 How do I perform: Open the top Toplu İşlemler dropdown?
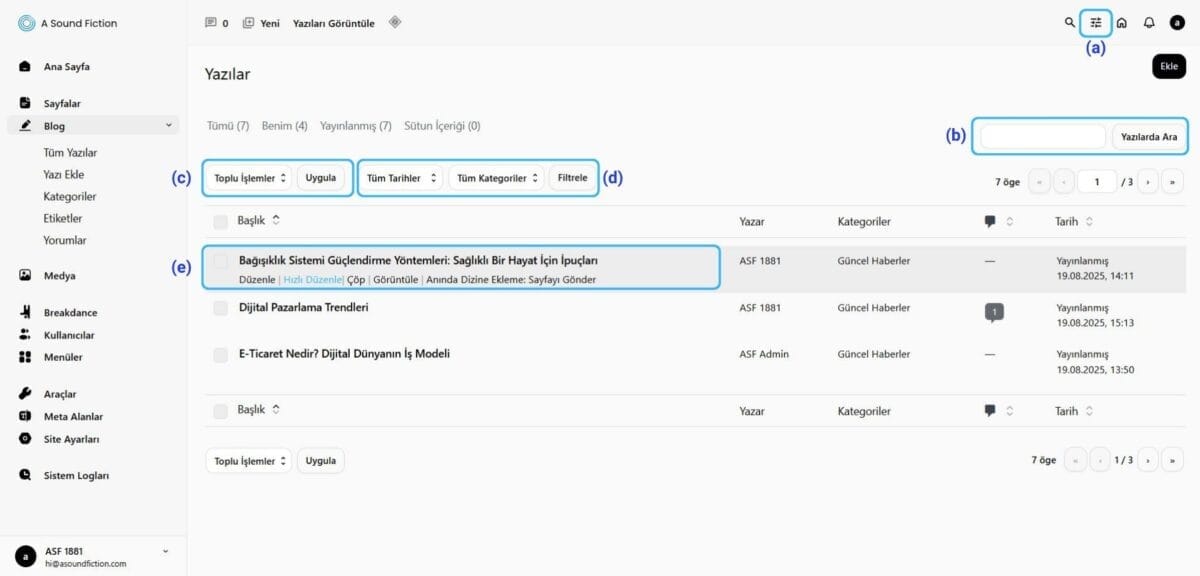click(x=250, y=178)
